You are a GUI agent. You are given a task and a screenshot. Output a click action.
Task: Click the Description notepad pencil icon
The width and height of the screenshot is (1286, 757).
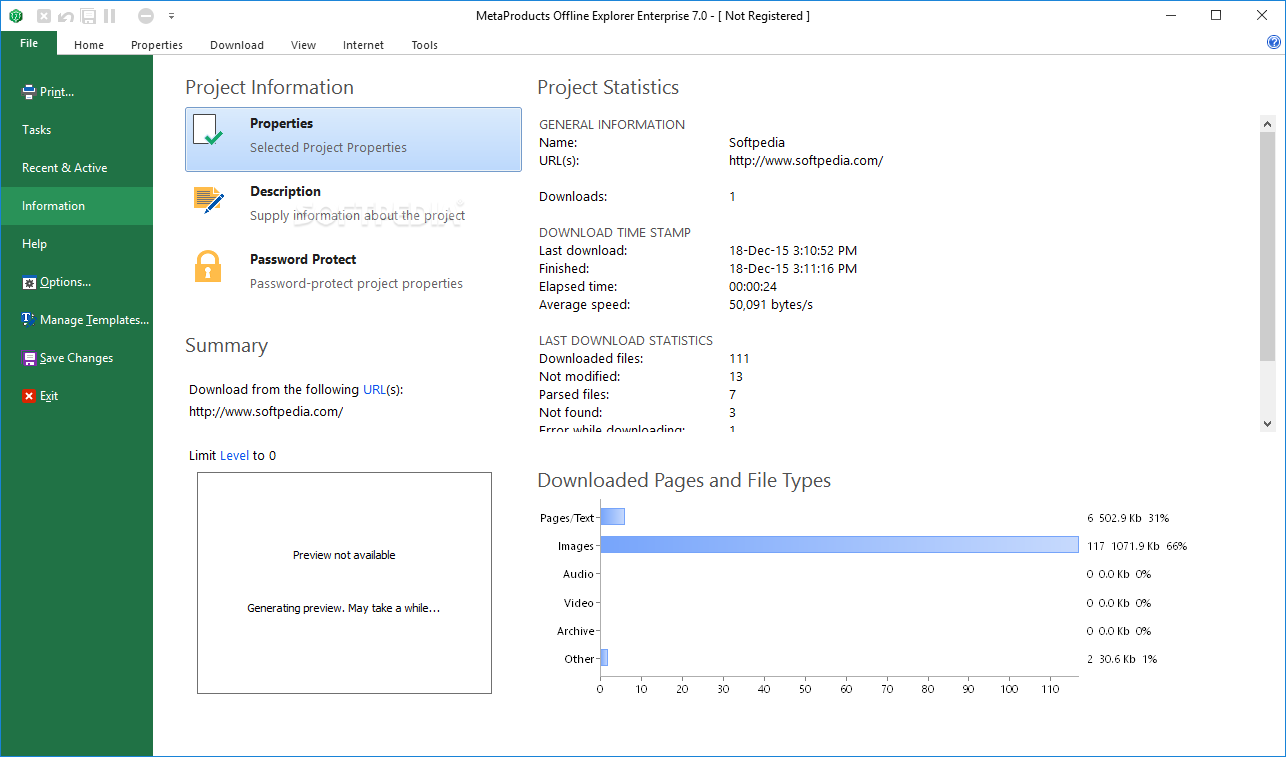[208, 200]
